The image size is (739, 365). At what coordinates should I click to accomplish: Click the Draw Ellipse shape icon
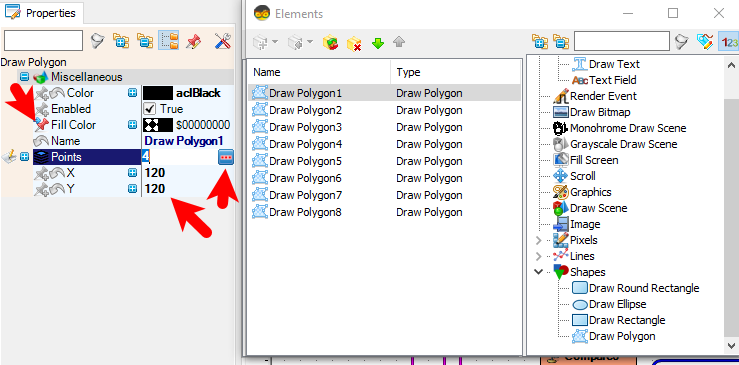(580, 305)
